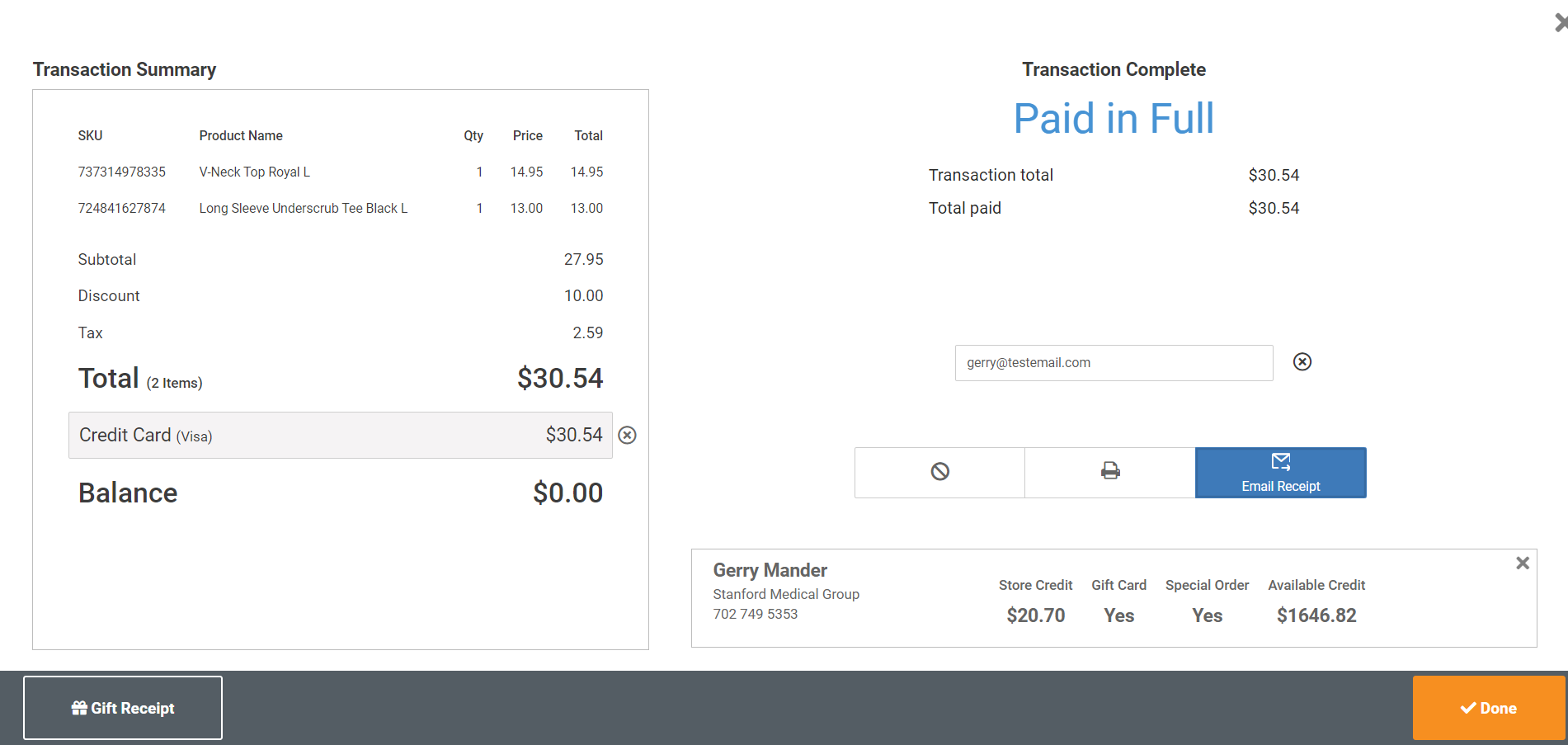Viewport: 1568px width, 745px height.
Task: Remove the Credit Card (Visa) payment
Action: click(x=628, y=436)
